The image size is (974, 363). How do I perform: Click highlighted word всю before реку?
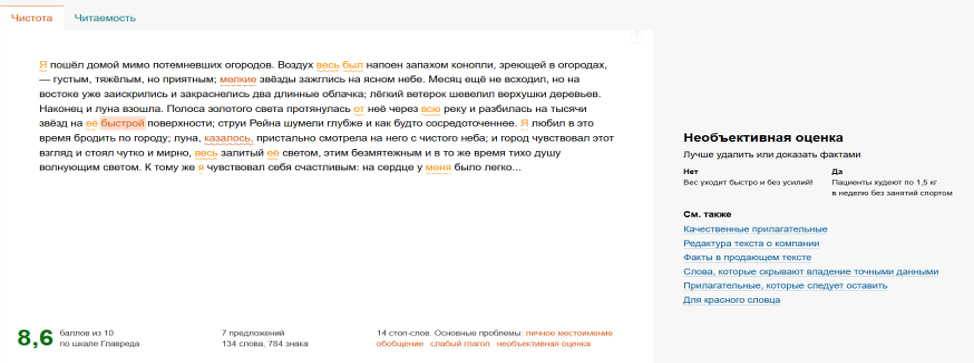click(431, 108)
